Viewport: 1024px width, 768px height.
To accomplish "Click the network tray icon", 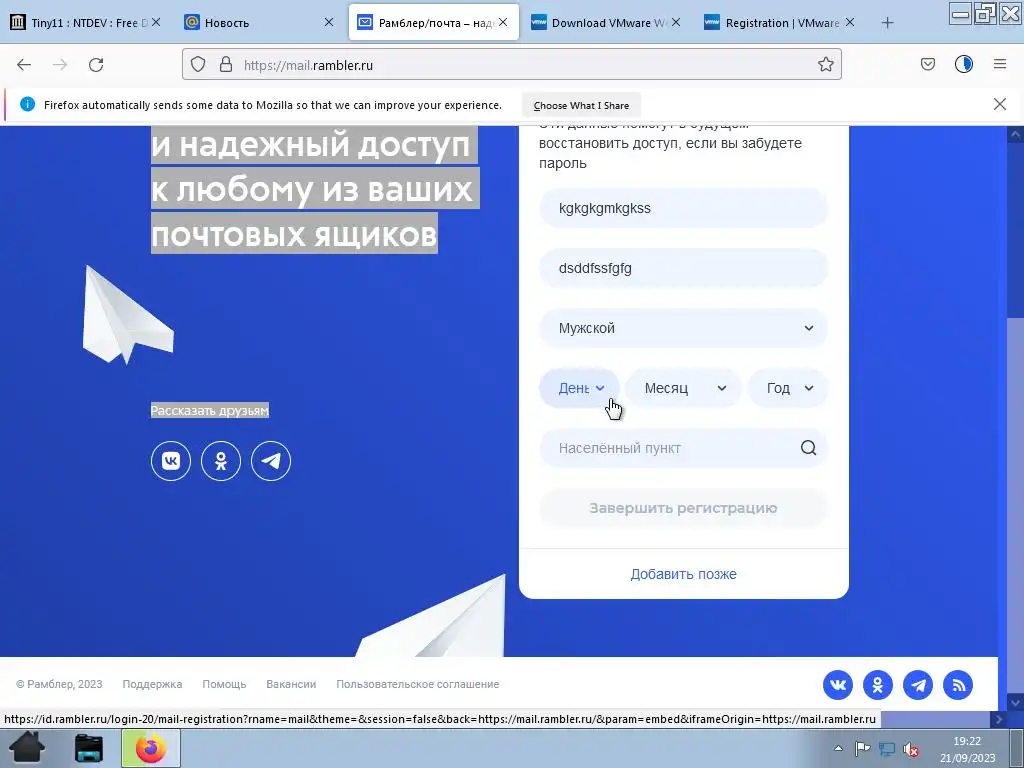I will (887, 749).
